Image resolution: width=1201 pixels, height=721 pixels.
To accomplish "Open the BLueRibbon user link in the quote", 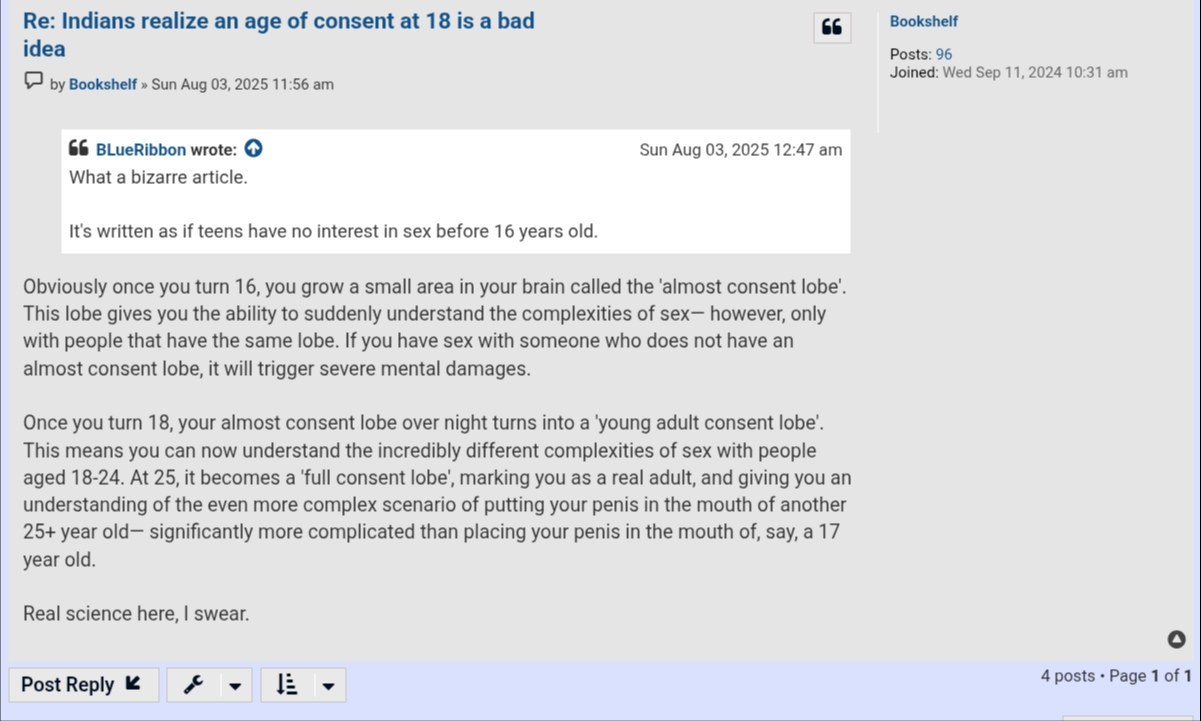I will [x=141, y=150].
